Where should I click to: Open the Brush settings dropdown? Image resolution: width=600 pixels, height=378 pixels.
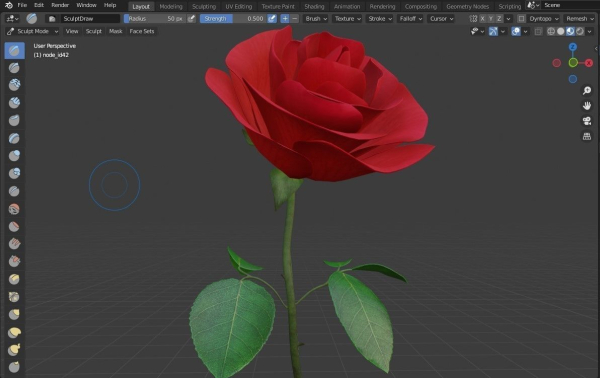click(316, 19)
